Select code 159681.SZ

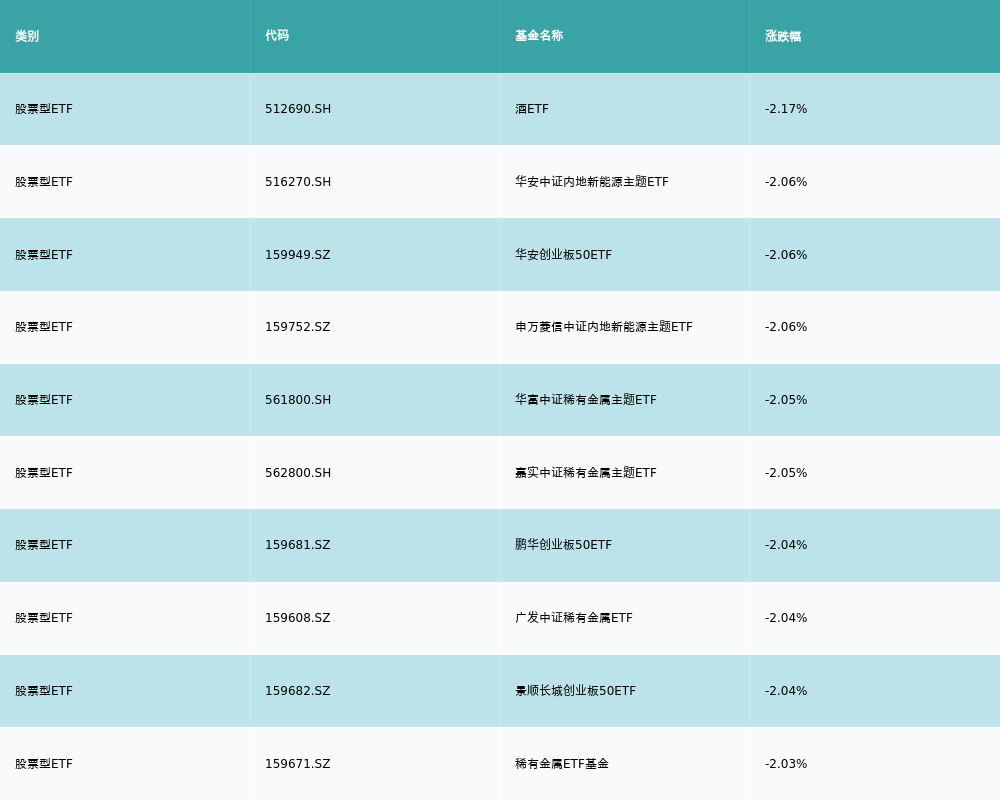point(298,545)
